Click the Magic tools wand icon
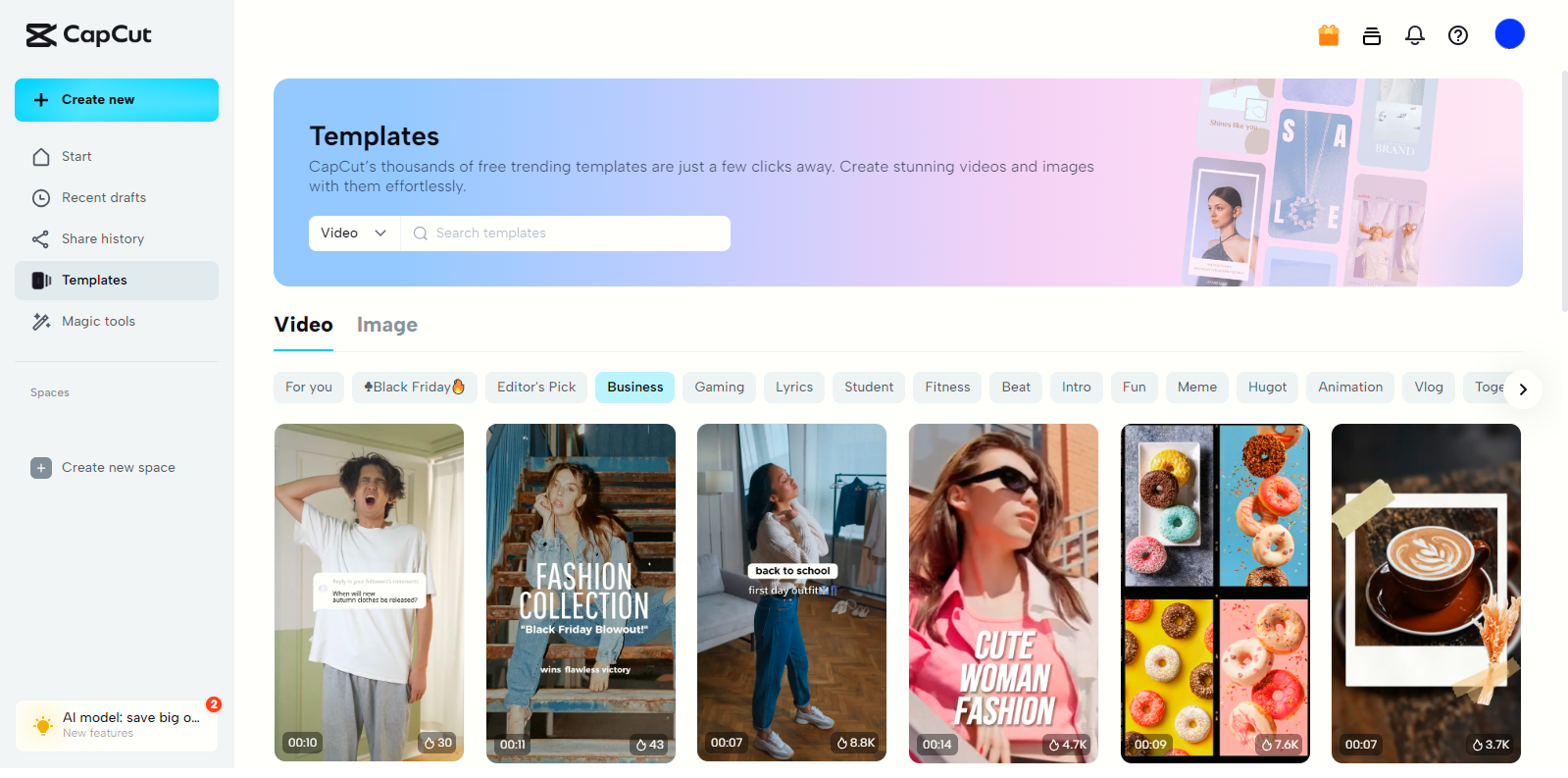This screenshot has width=1568, height=778. 41,322
